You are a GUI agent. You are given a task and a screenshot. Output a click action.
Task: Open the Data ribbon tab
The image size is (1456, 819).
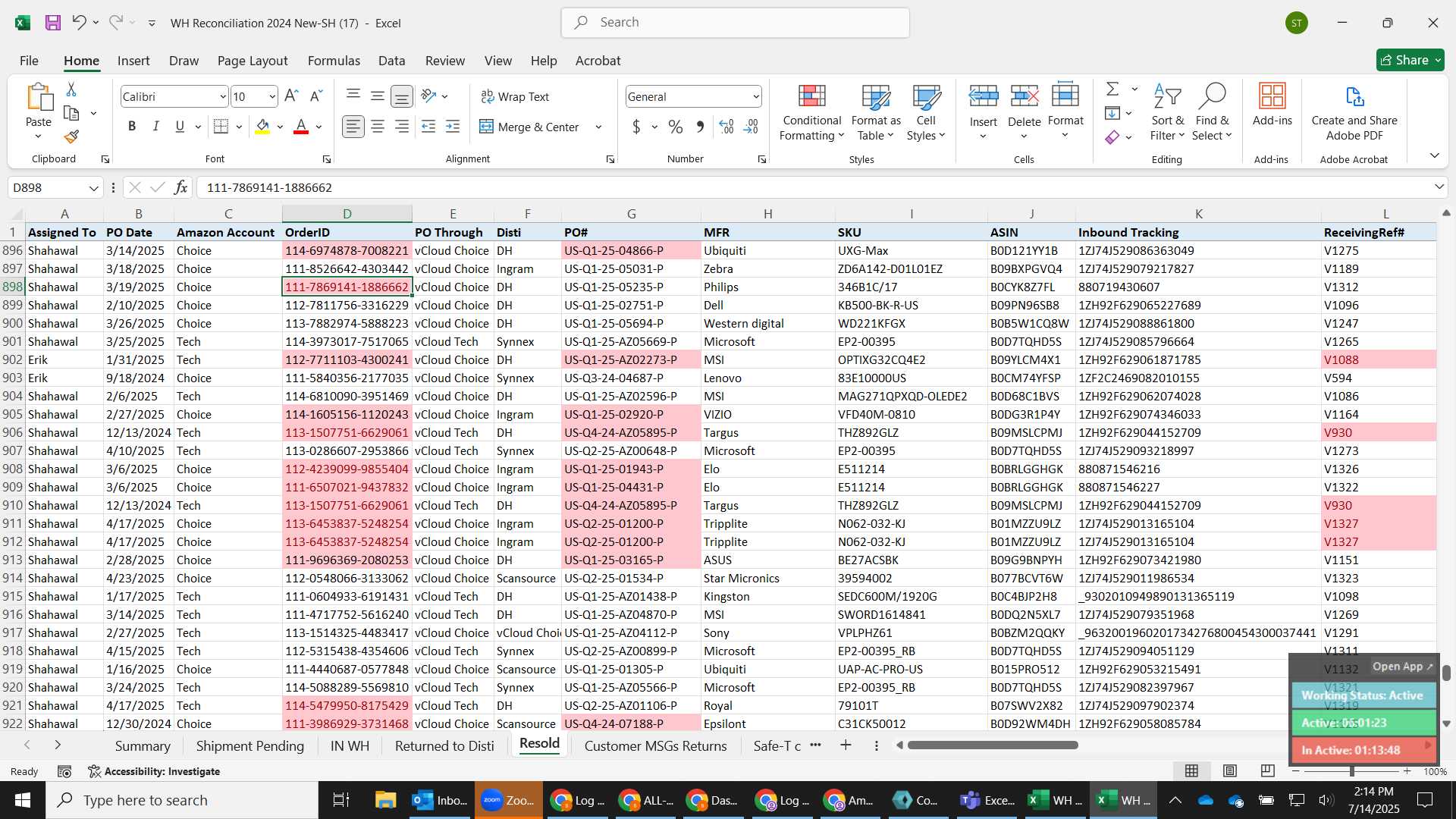391,61
